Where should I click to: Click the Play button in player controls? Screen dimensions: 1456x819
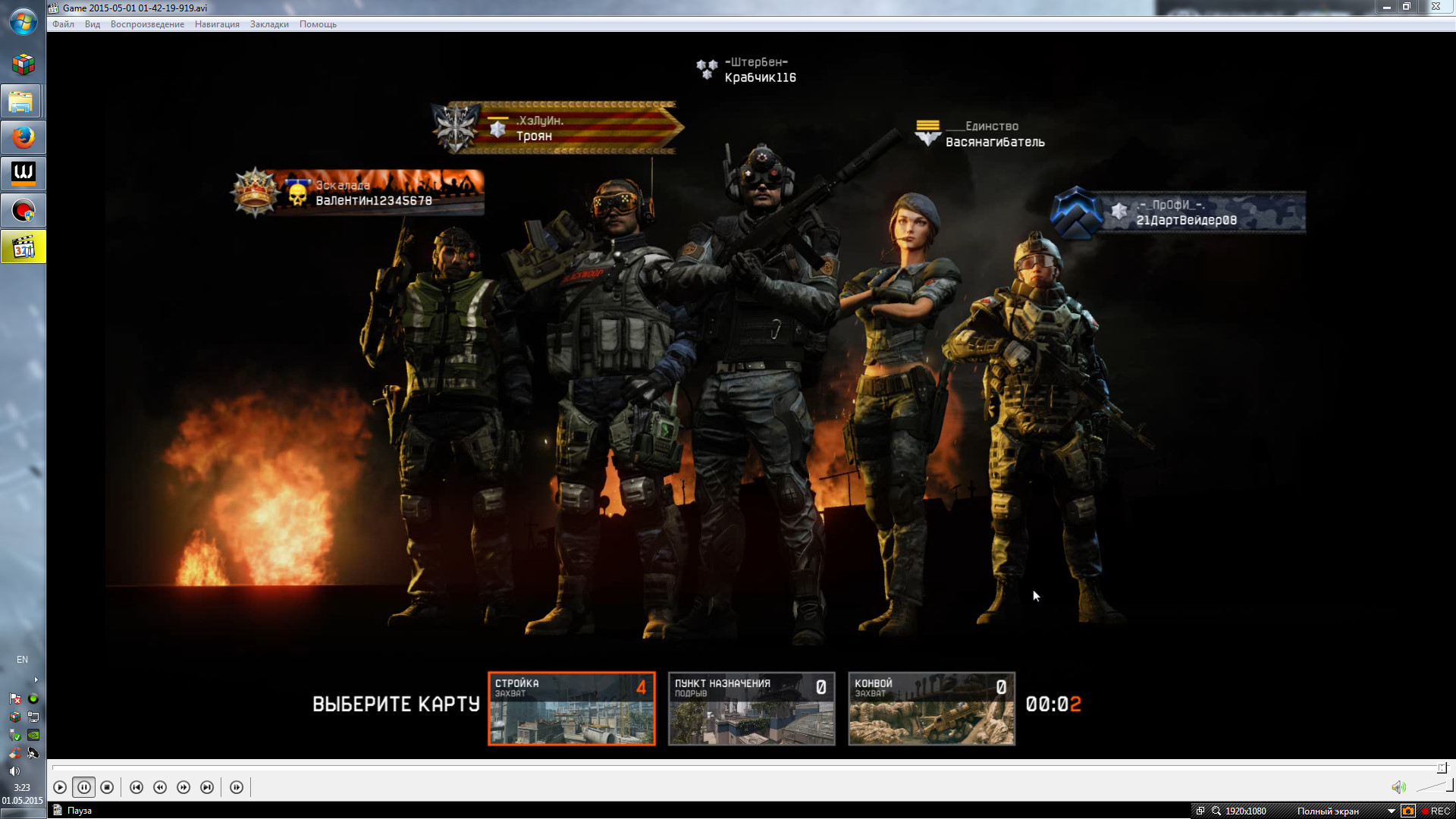pos(60,787)
